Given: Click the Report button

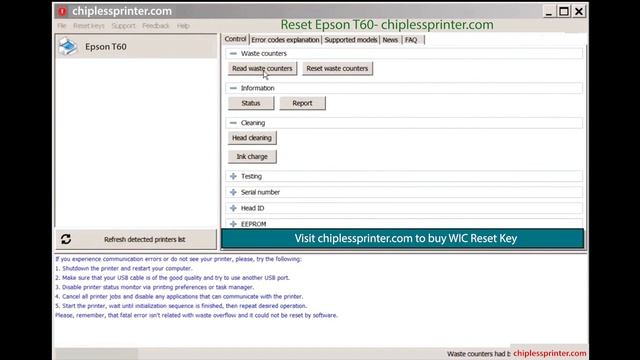Looking at the screenshot, I should (x=302, y=103).
